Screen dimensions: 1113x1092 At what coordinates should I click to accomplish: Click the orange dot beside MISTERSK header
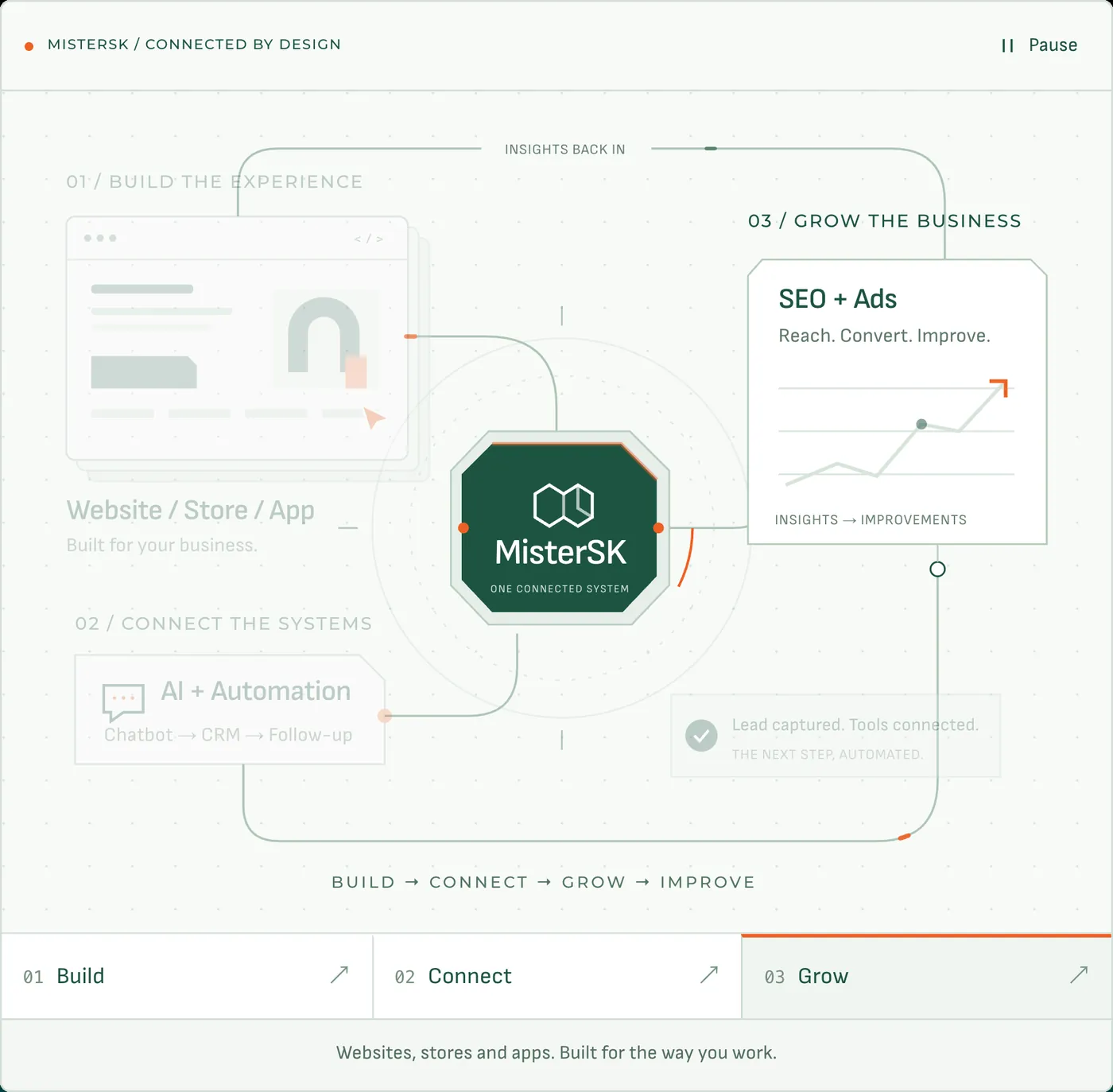(x=29, y=46)
